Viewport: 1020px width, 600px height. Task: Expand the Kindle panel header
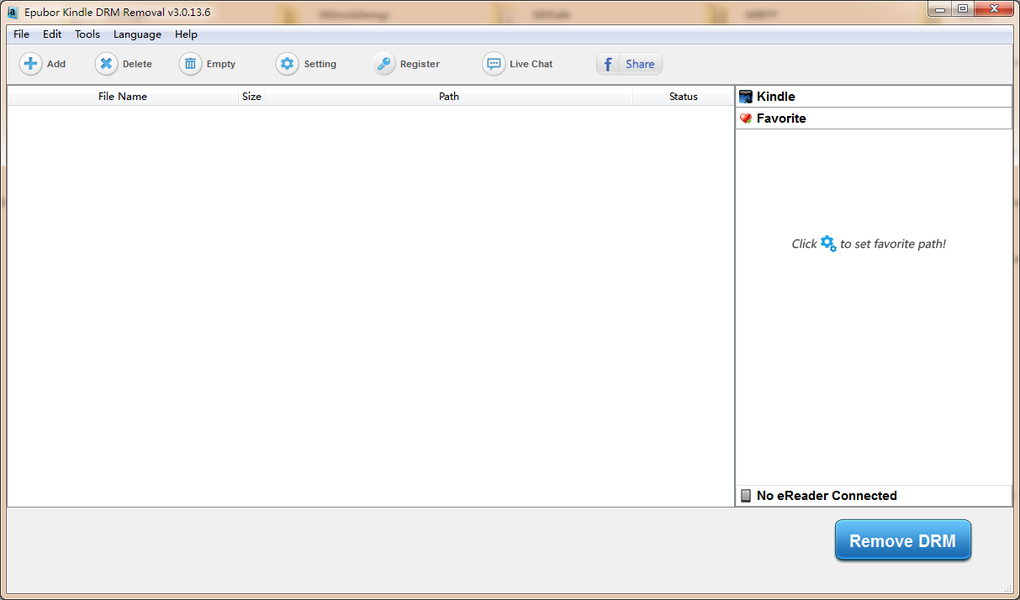874,96
